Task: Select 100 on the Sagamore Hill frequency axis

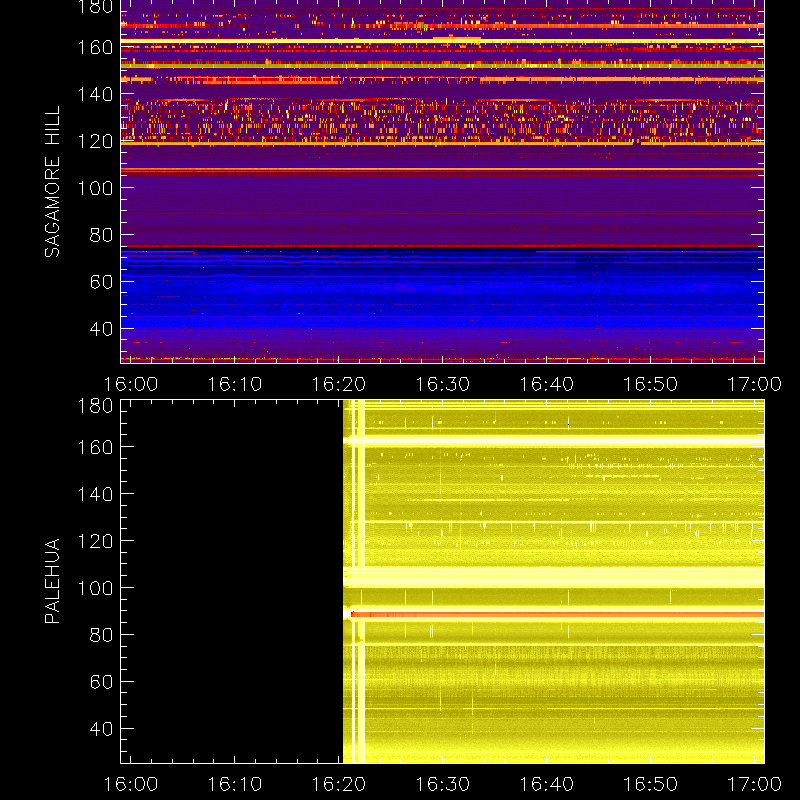Action: click(95, 188)
